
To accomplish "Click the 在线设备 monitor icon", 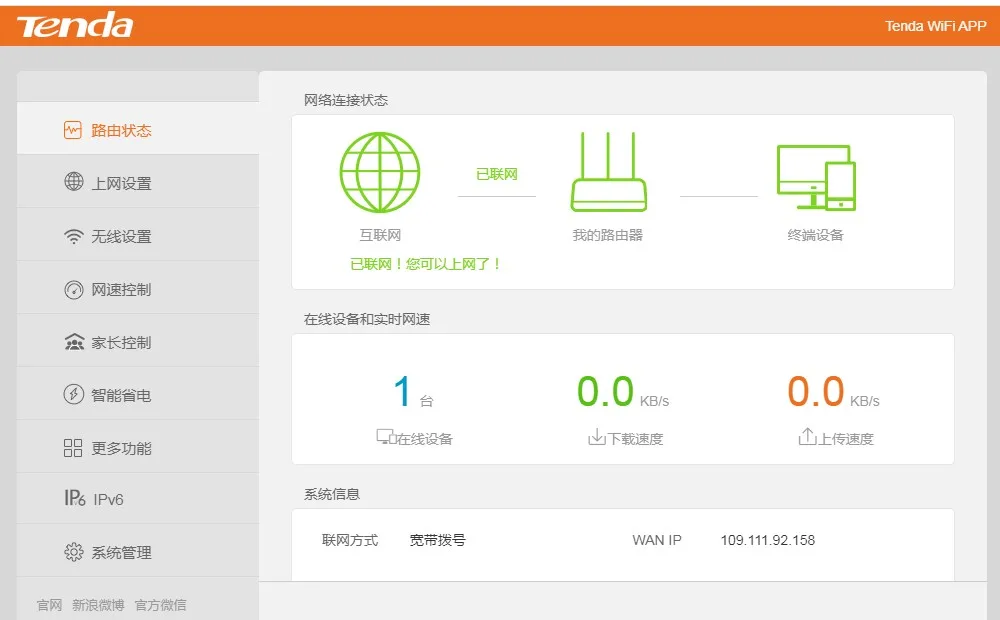I will coord(386,437).
